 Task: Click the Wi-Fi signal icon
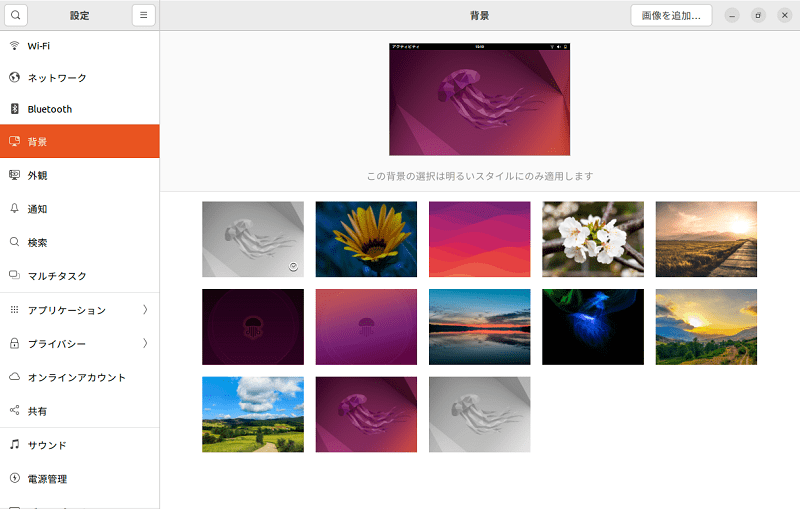pos(14,45)
